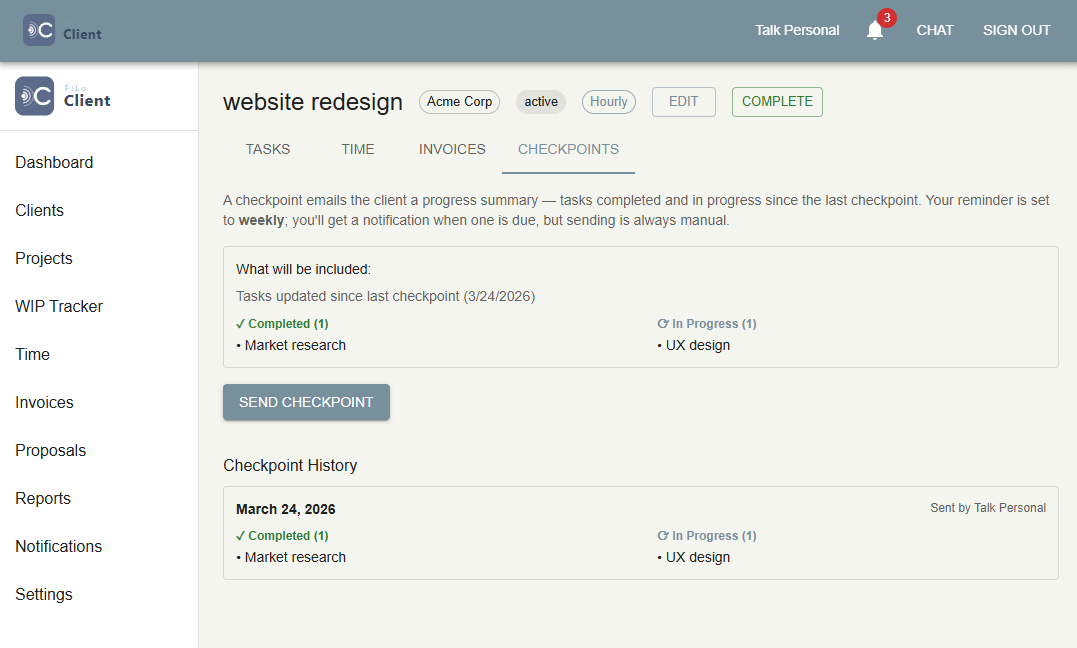Image resolution: width=1077 pixels, height=648 pixels.
Task: Click the Acme Corp client badge
Action: click(459, 101)
